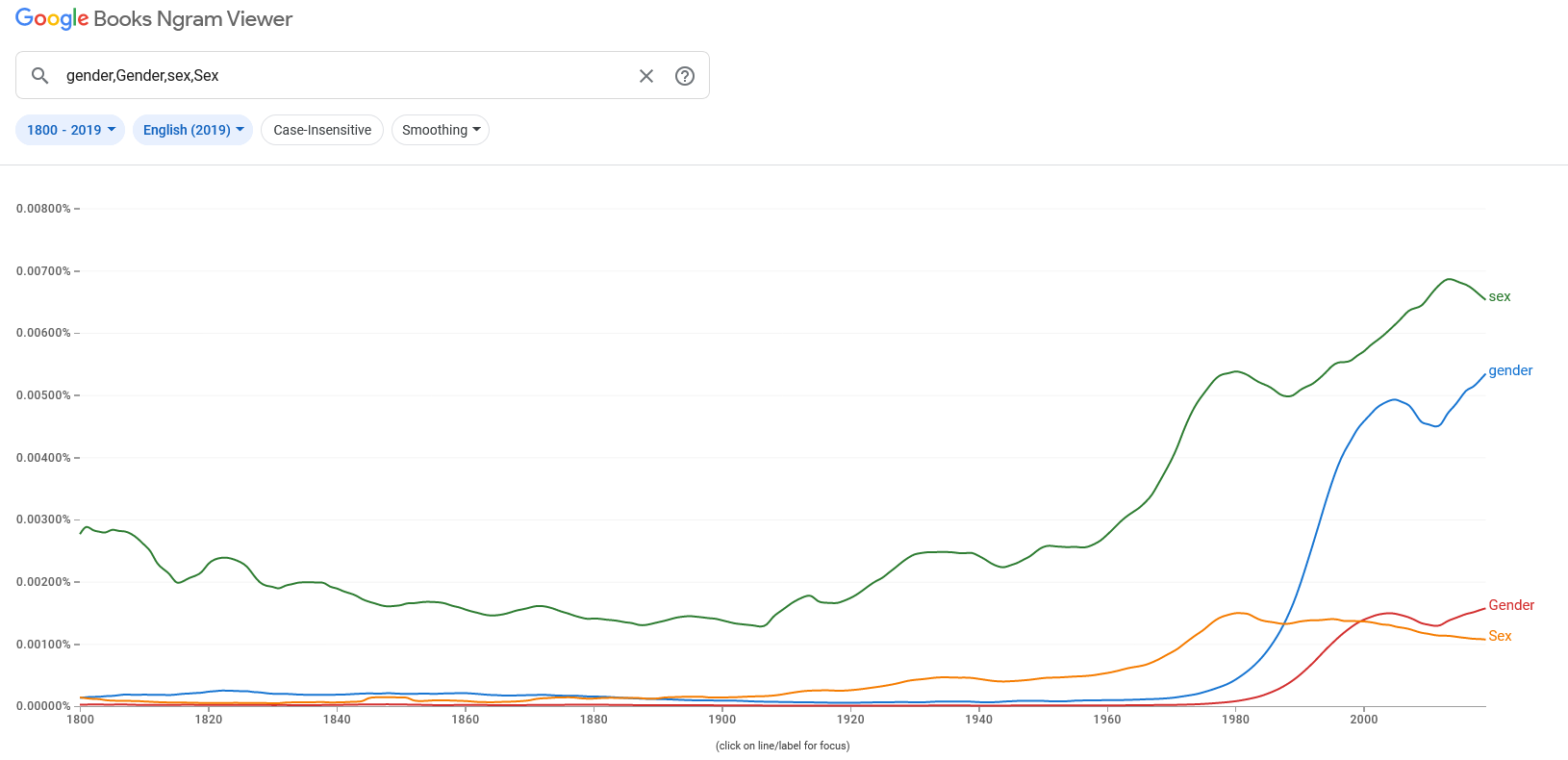This screenshot has height=760, width=1568.
Task: Clear the search query with X icon
Action: click(x=646, y=76)
